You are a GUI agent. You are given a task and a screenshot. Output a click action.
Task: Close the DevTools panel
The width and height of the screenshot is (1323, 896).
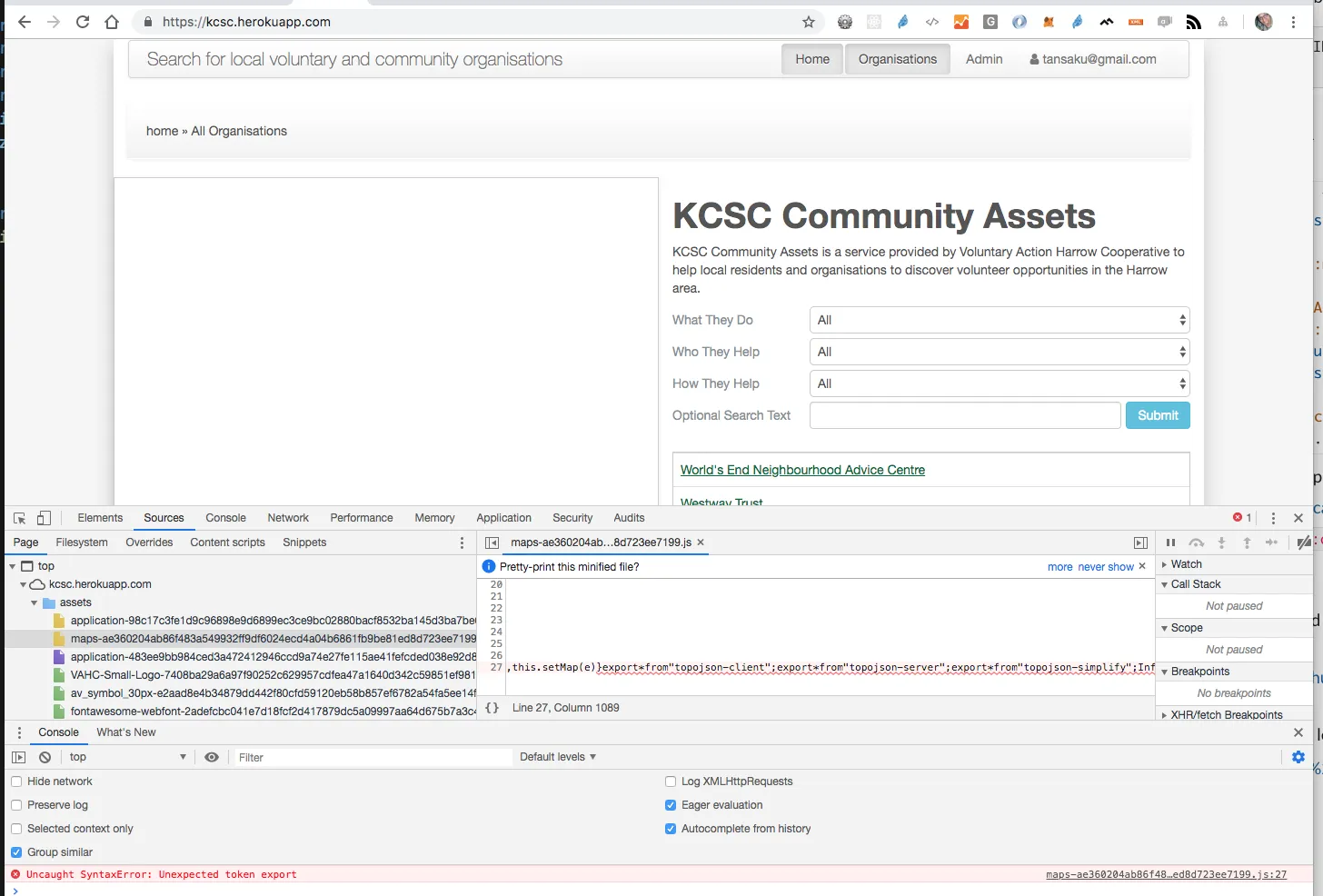tap(1298, 518)
